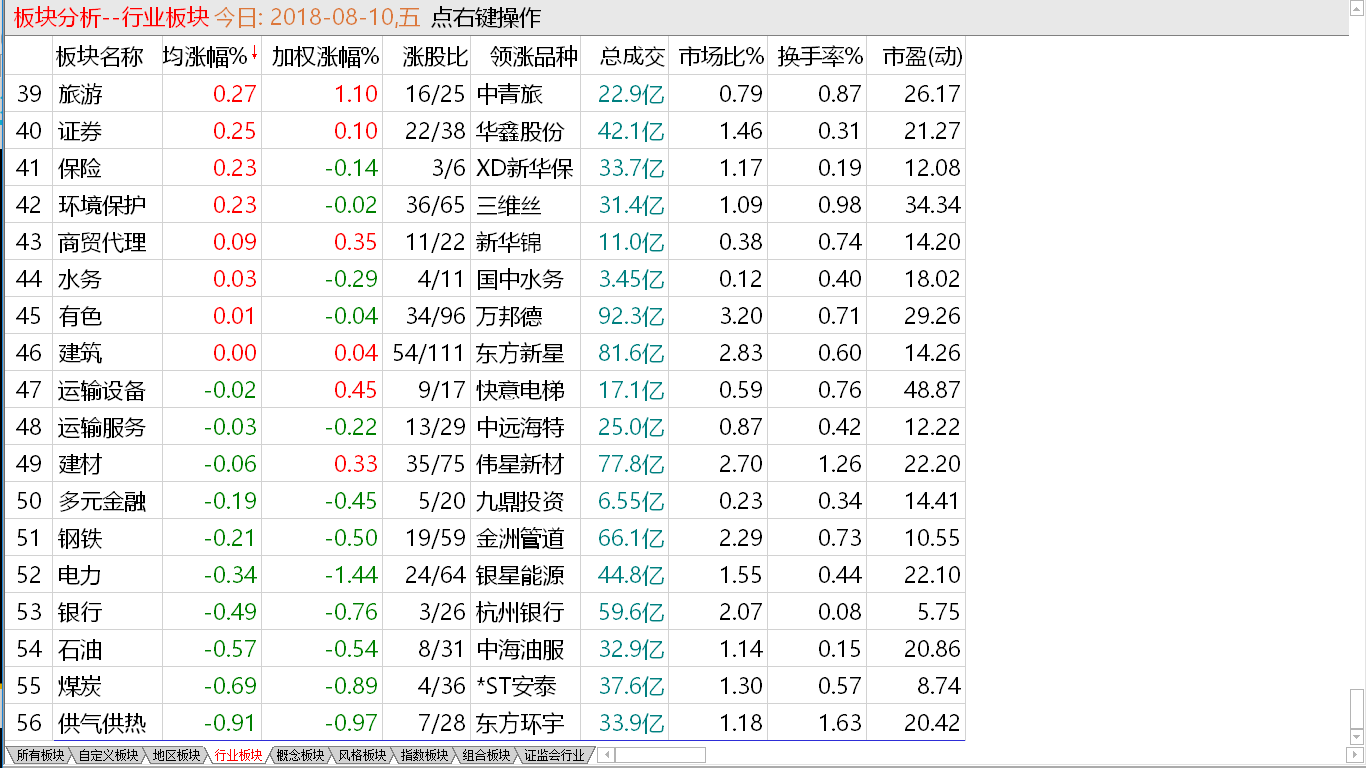
Task: Select the 银行 sector name
Action: (80, 612)
